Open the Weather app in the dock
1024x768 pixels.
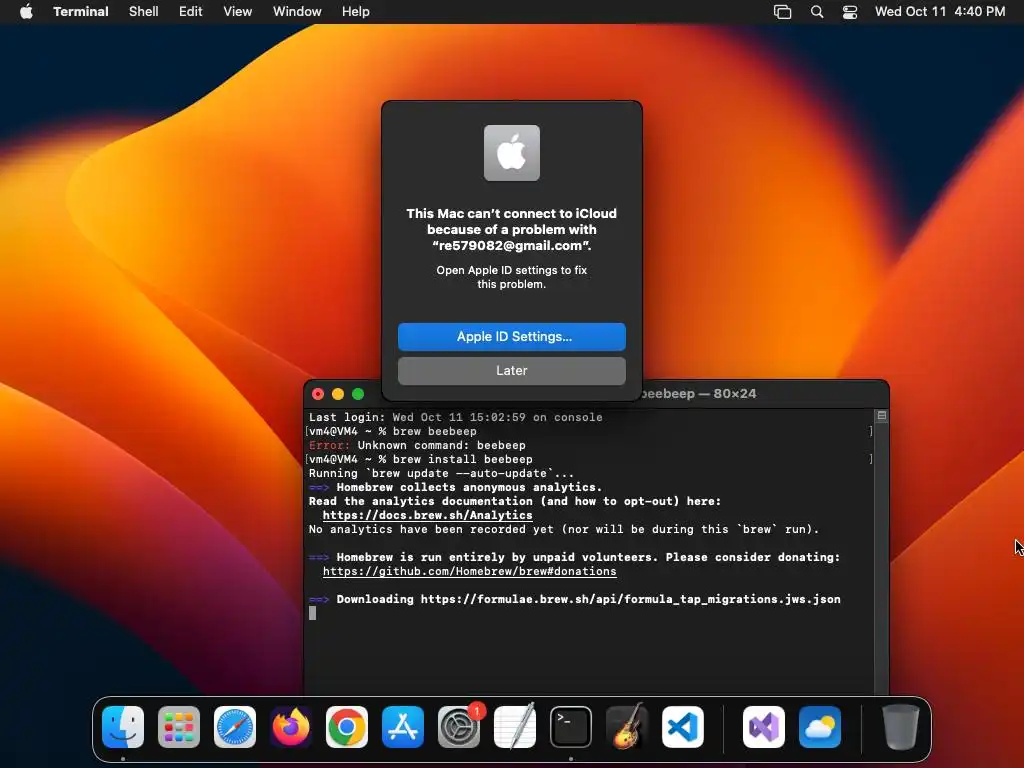(x=820, y=727)
